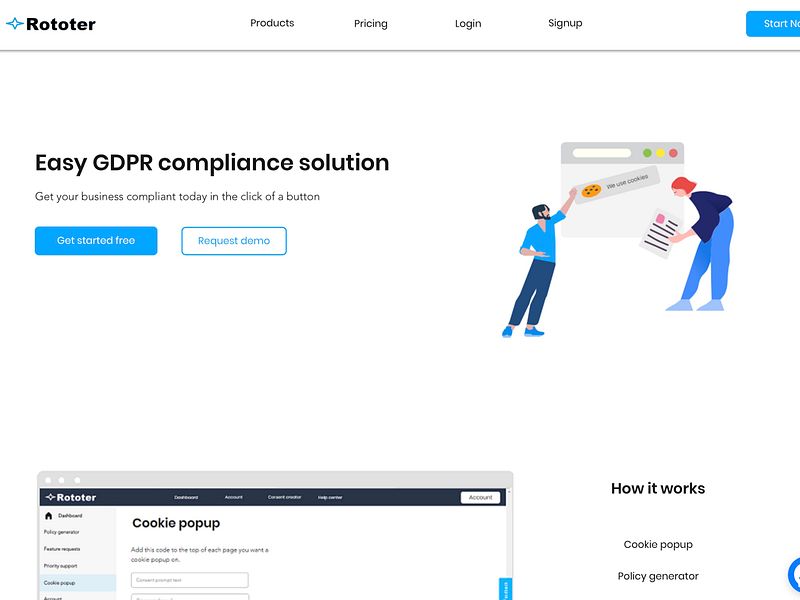The height and width of the screenshot is (600, 800).
Task: Open the chat widget bubble at the page edge
Action: (x=794, y=575)
